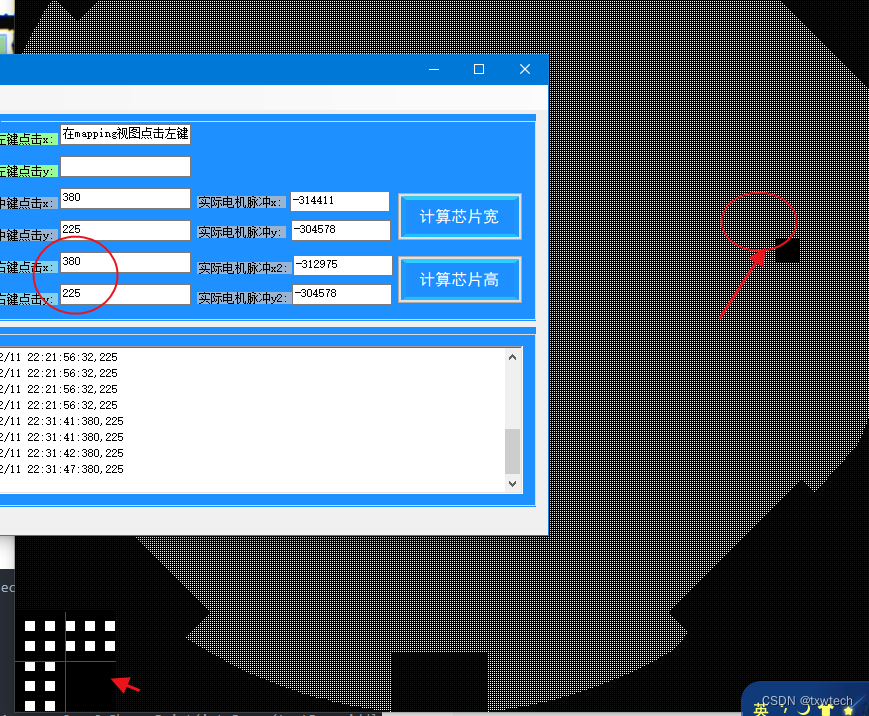Click the empty 左键点击y input field
This screenshot has height=716, width=869.
(125, 165)
